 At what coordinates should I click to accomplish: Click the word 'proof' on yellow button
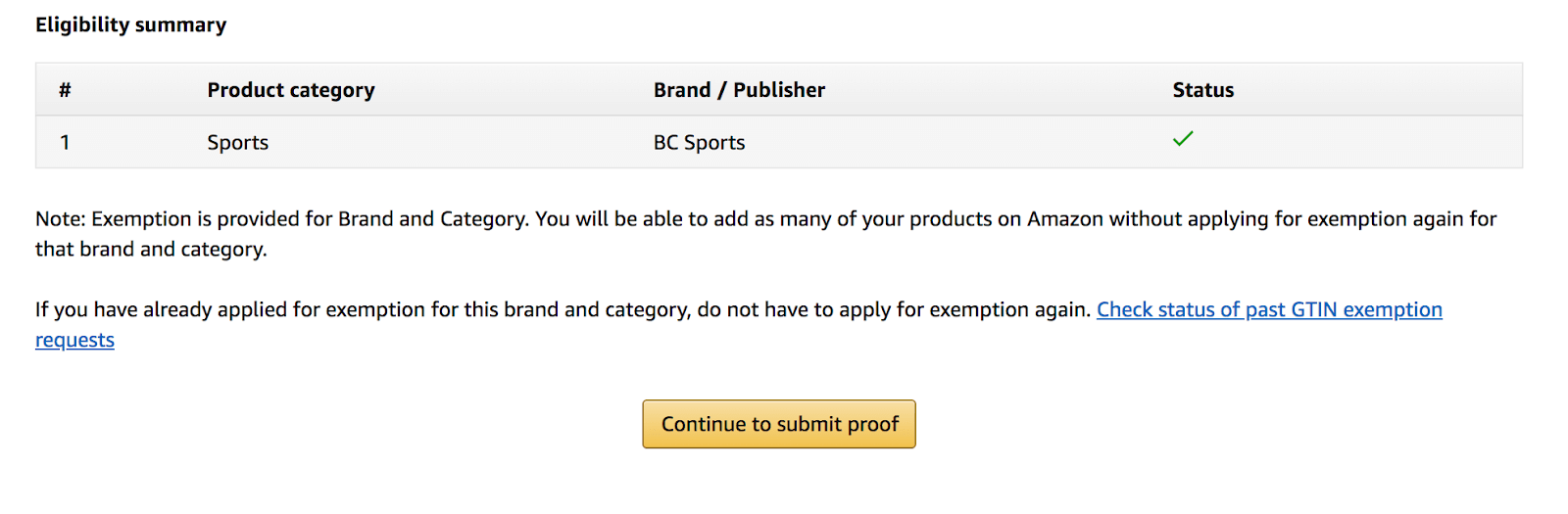[x=873, y=425]
